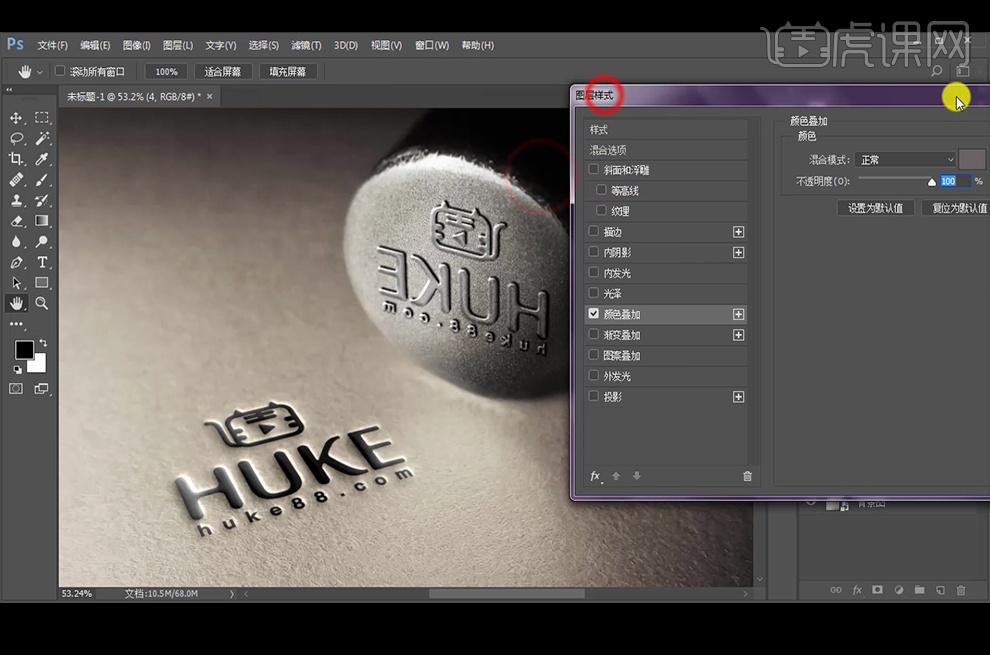Enable the 投影 drop shadow checkbox

coord(593,396)
